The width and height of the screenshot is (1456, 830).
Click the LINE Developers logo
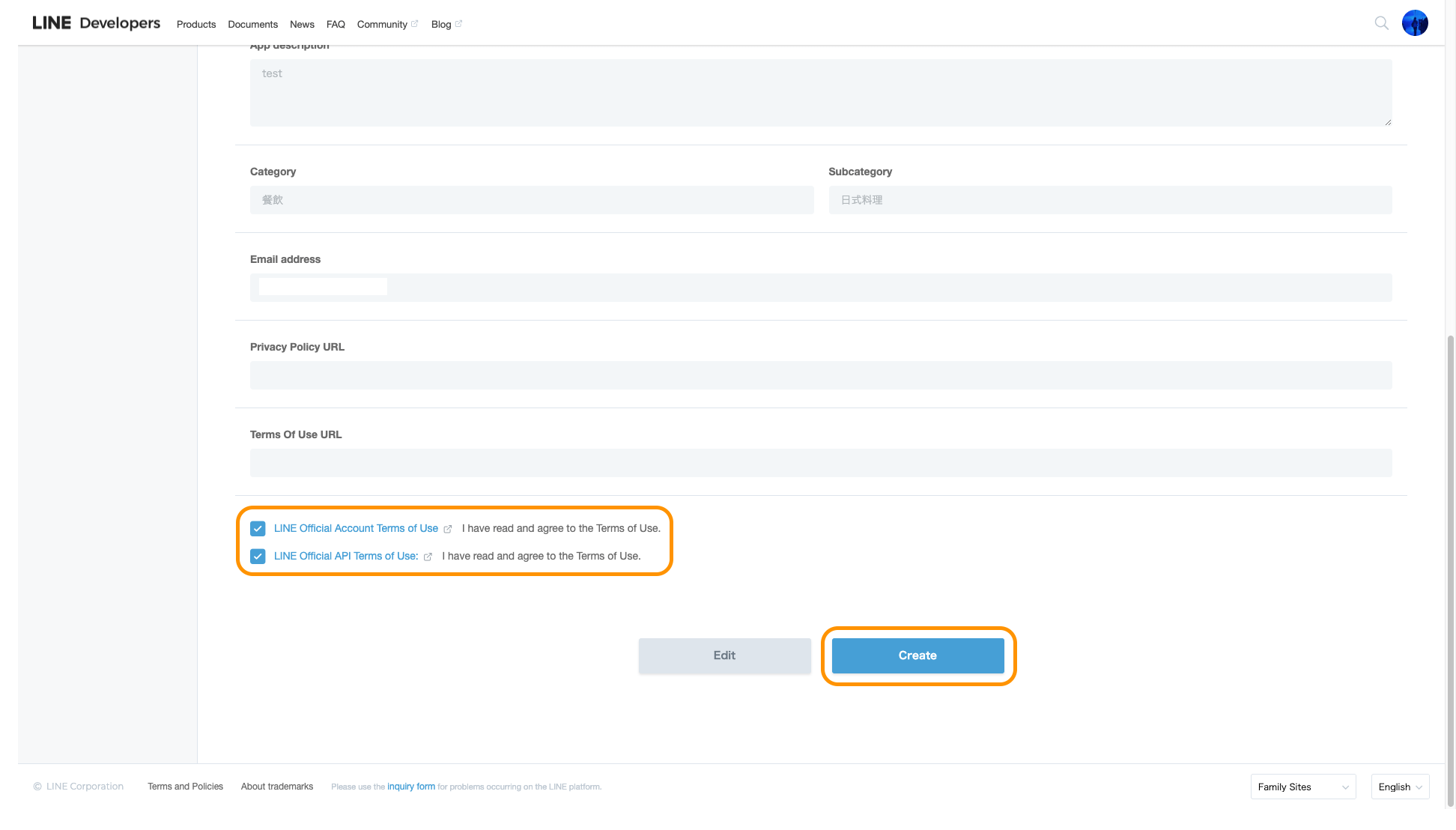[96, 23]
